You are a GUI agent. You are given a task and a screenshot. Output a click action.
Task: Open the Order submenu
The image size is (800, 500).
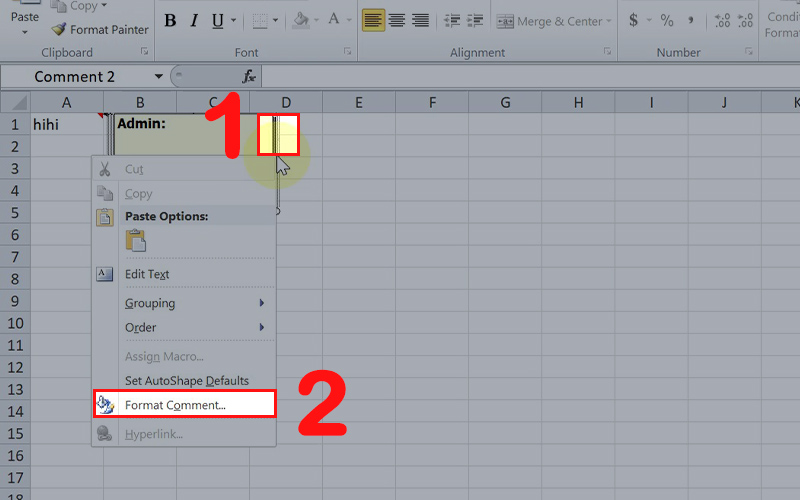pyautogui.click(x=184, y=328)
